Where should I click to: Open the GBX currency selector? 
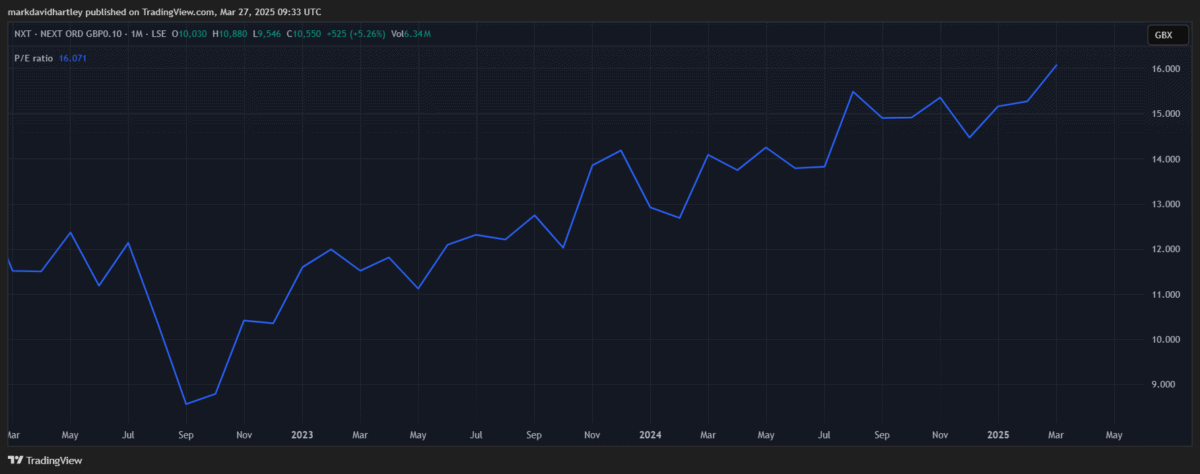(x=1163, y=35)
